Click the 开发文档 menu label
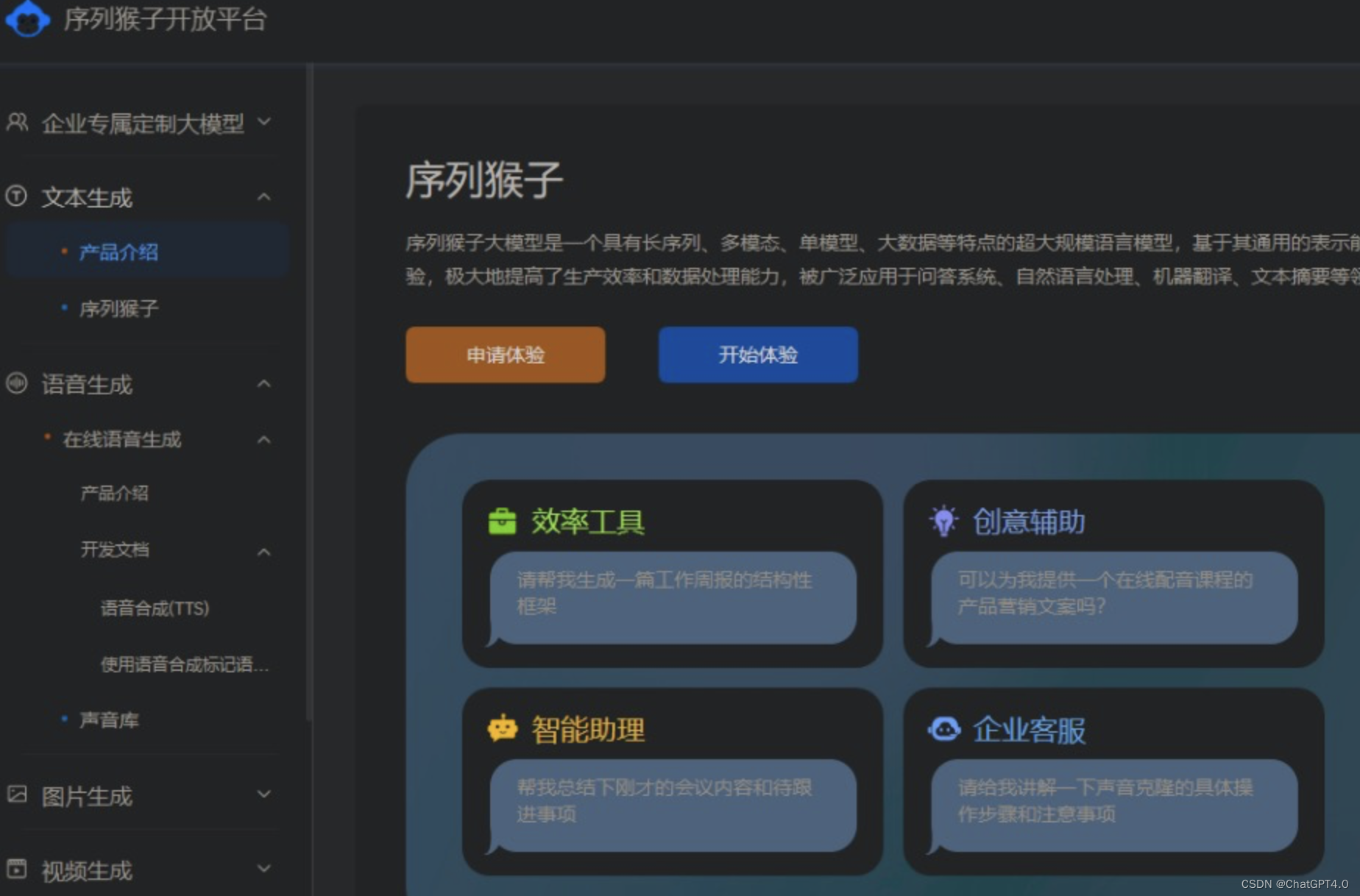 [x=115, y=550]
